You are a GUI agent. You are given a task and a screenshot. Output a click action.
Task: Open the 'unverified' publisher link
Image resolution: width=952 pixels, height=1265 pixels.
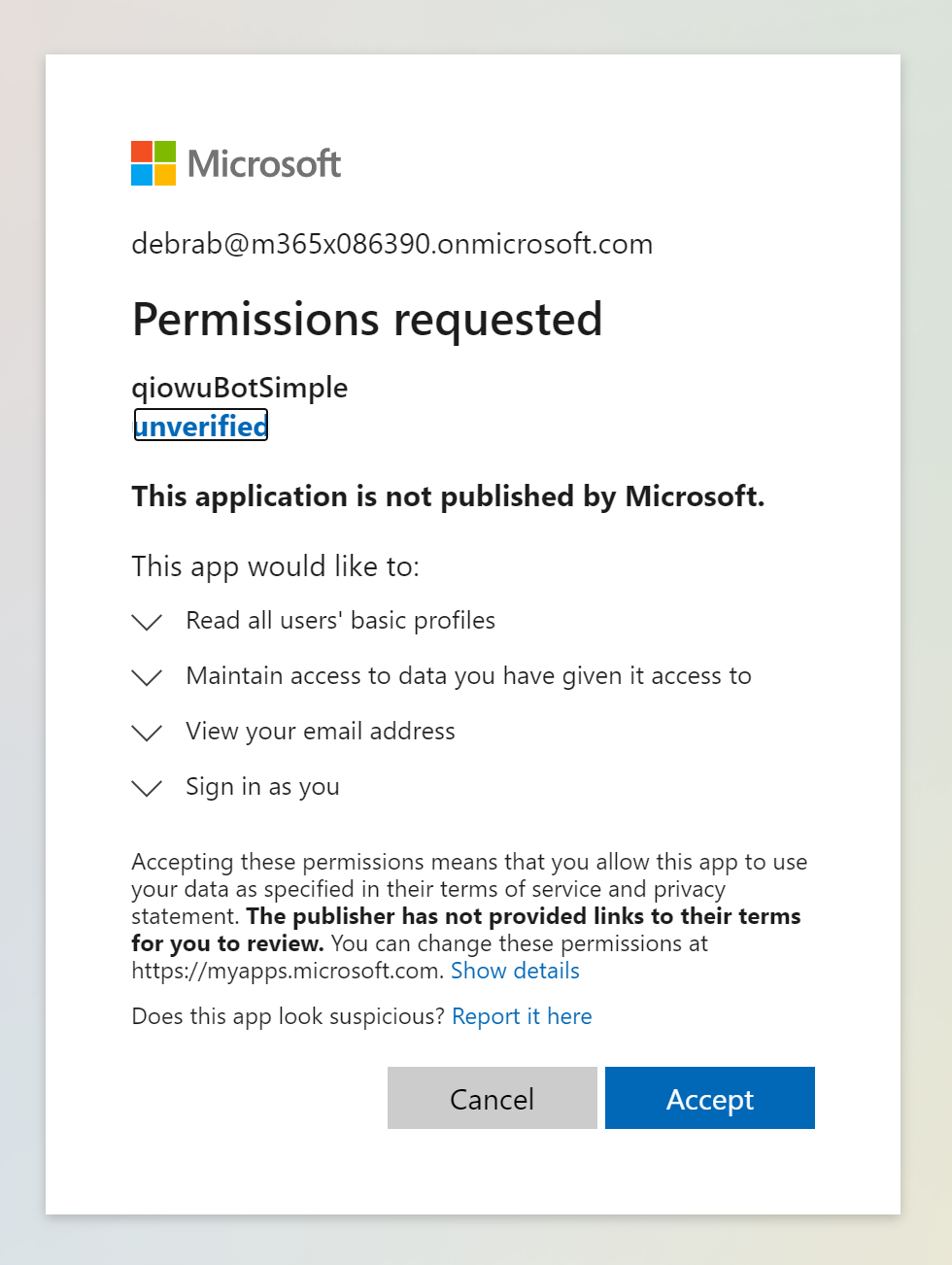tap(200, 425)
